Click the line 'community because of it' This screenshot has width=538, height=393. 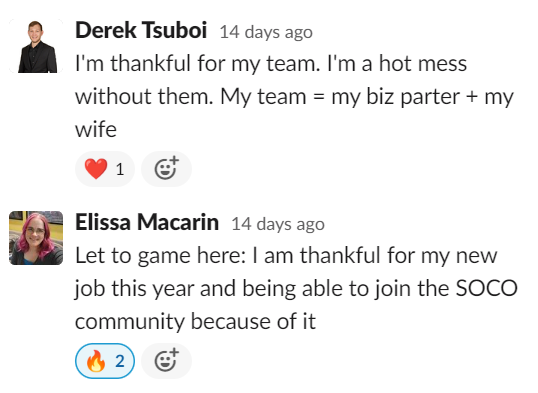[x=195, y=321]
